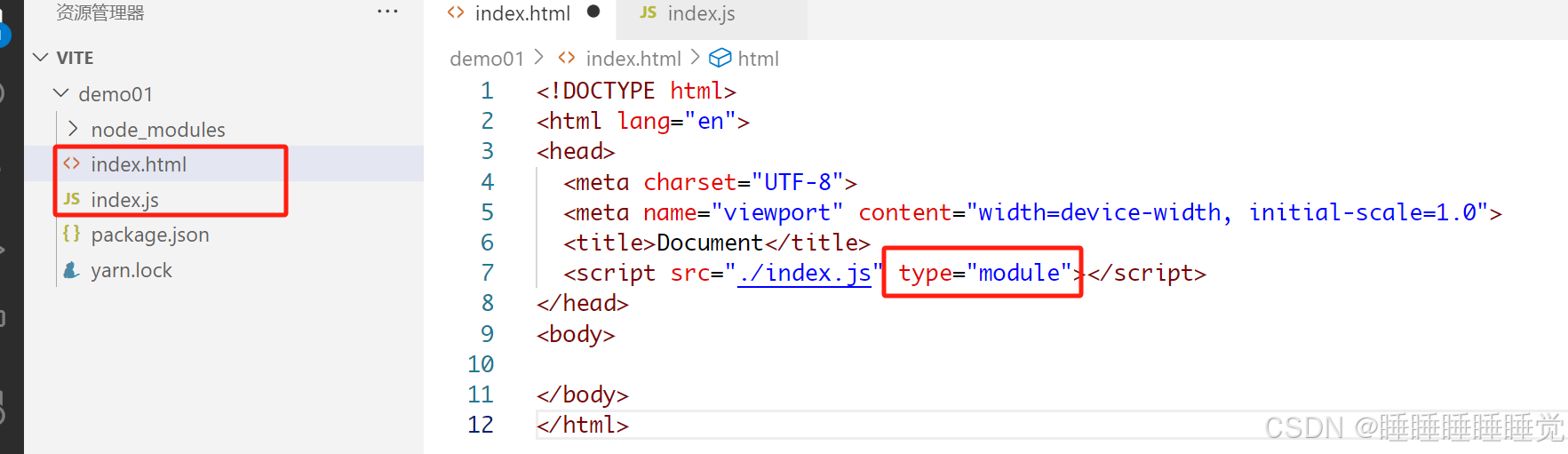Click the HTML file icon beside index.html in tree

pyautogui.click(x=72, y=163)
